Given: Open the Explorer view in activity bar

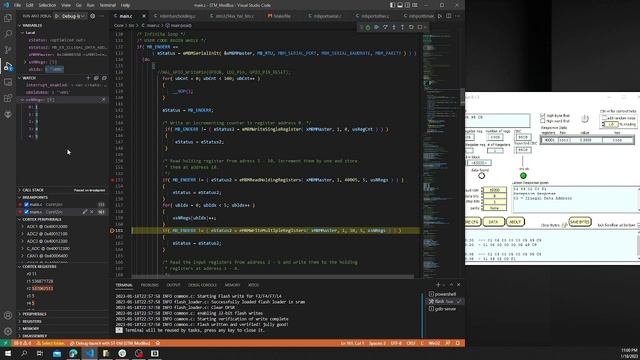Looking at the screenshot, I should click(x=8, y=18).
